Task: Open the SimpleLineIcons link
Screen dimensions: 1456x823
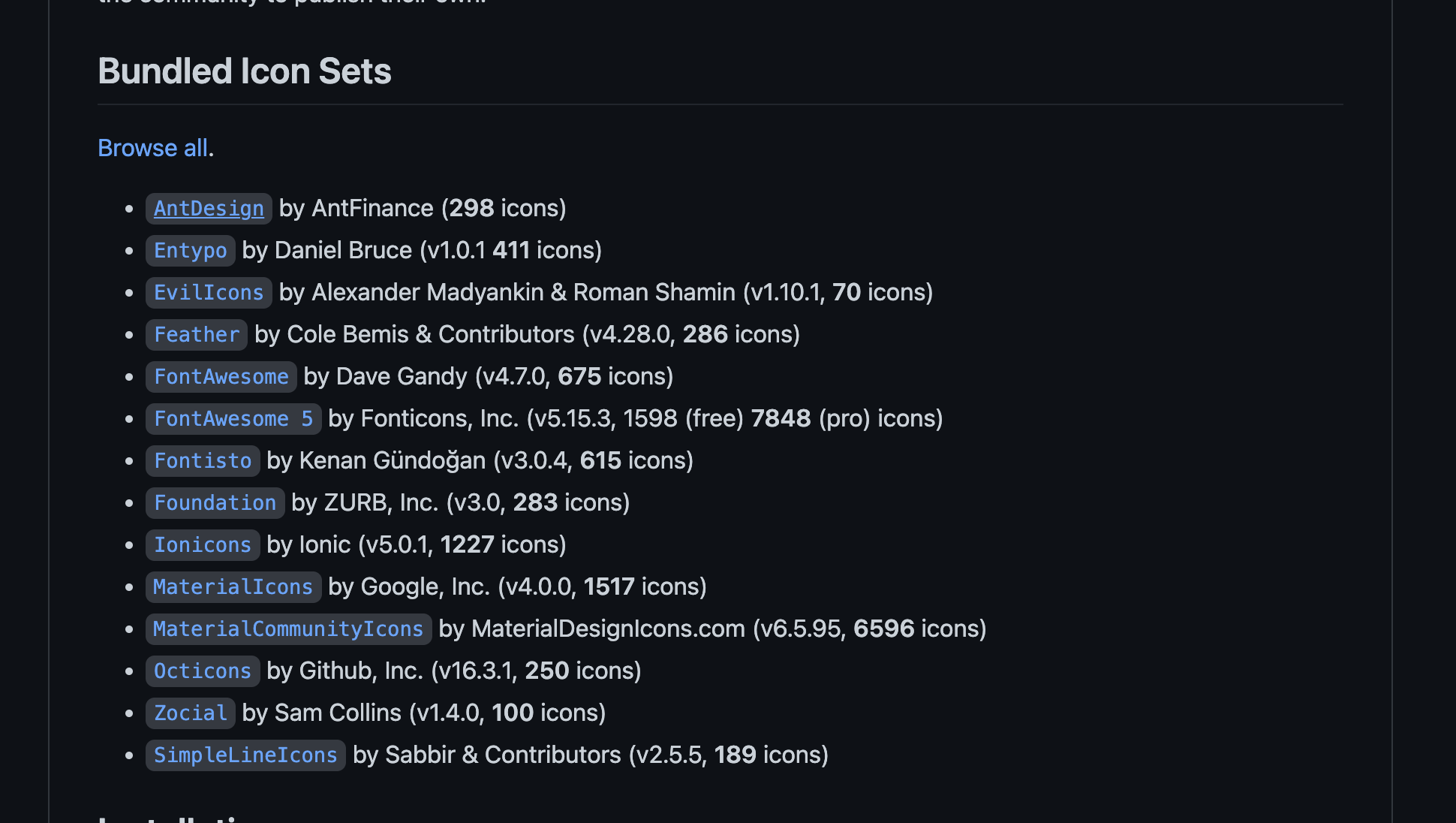Action: [x=245, y=755]
